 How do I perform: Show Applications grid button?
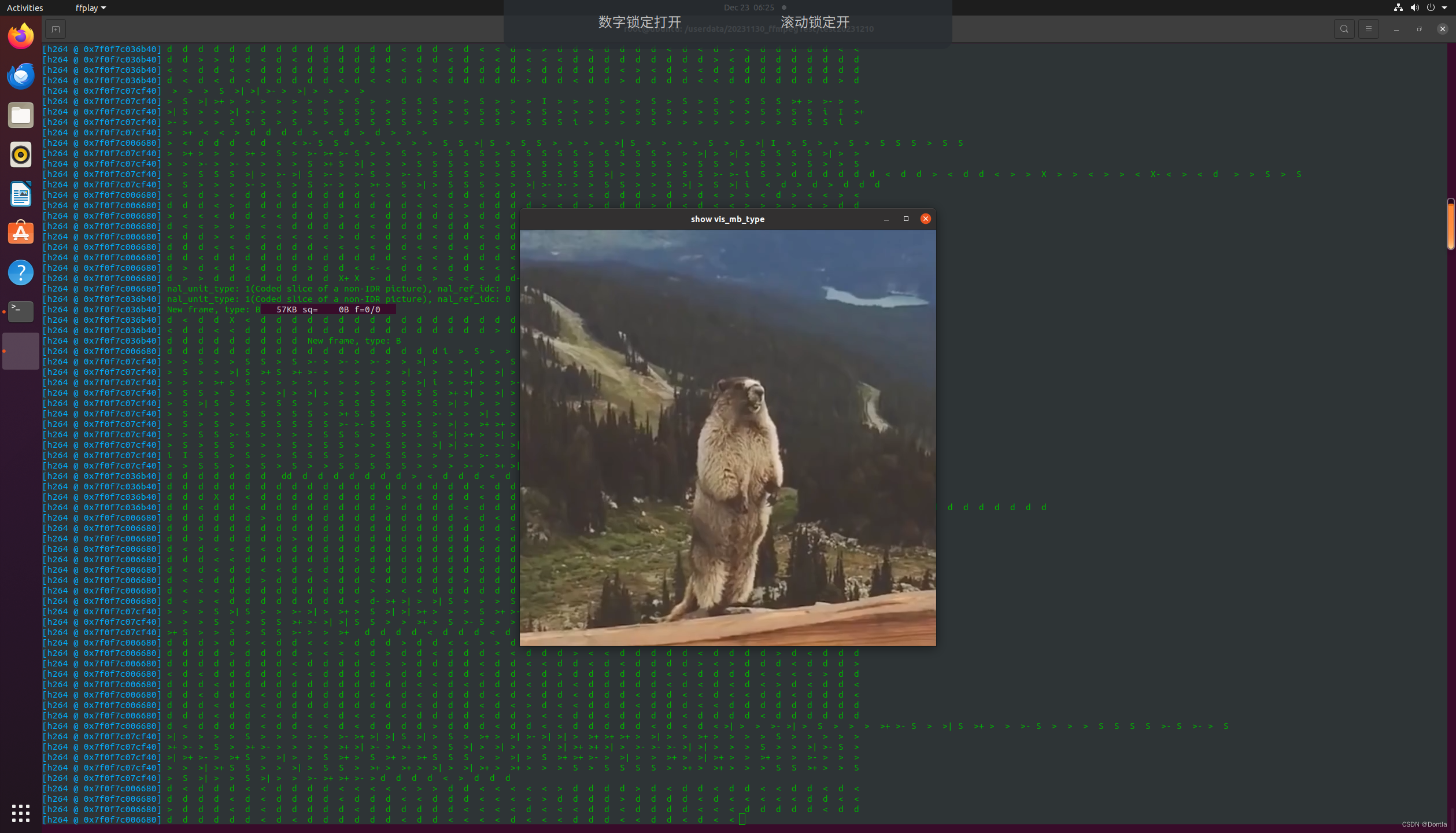21,813
